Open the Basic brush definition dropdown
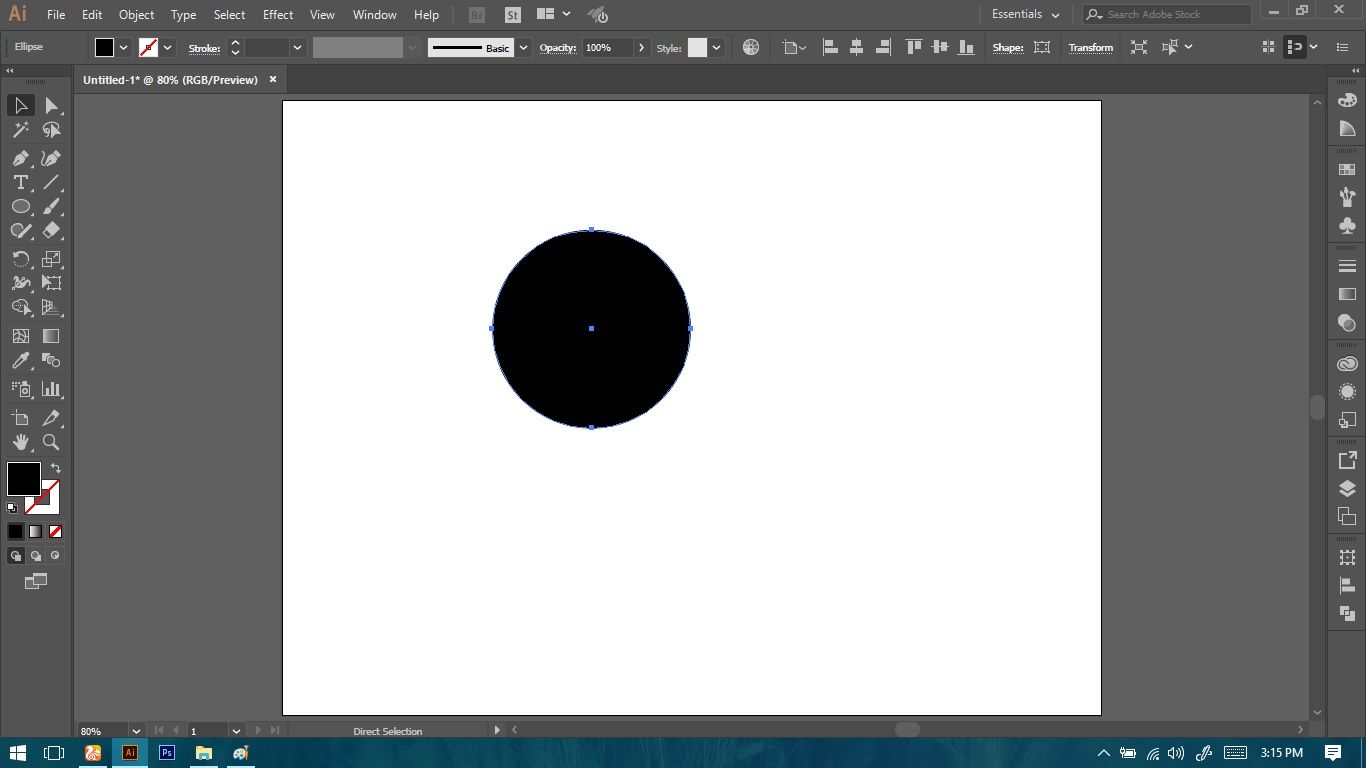Image resolution: width=1366 pixels, height=768 pixels. click(x=523, y=47)
